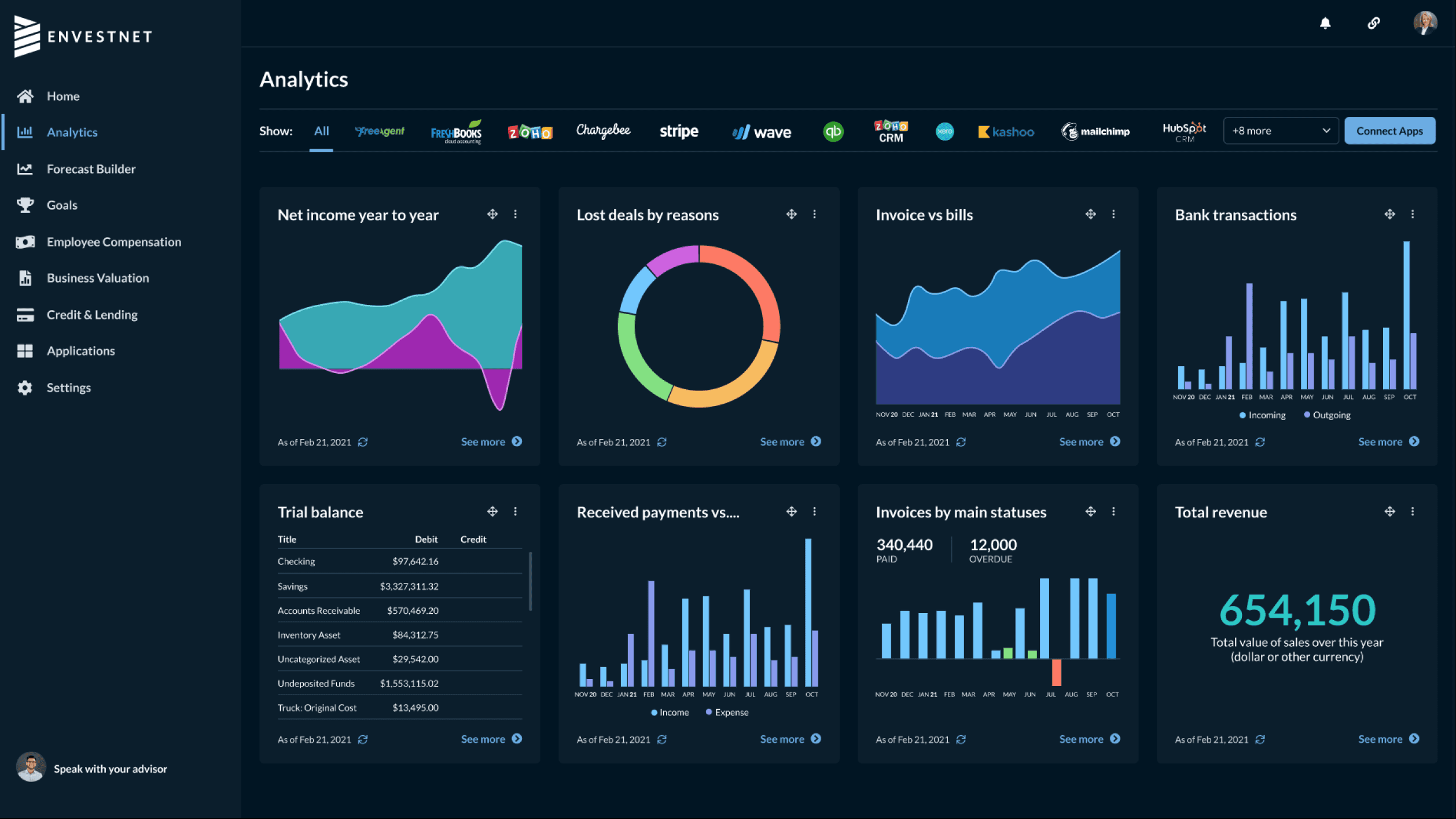Image resolution: width=1456 pixels, height=819 pixels.
Task: Open options menu on Total revenue
Action: (1413, 511)
